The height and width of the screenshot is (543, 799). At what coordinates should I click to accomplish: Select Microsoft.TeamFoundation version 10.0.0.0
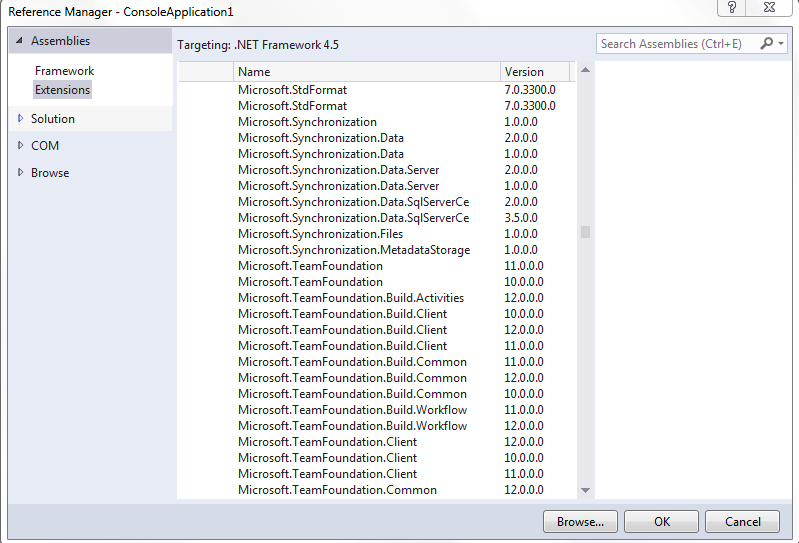[x=377, y=282]
